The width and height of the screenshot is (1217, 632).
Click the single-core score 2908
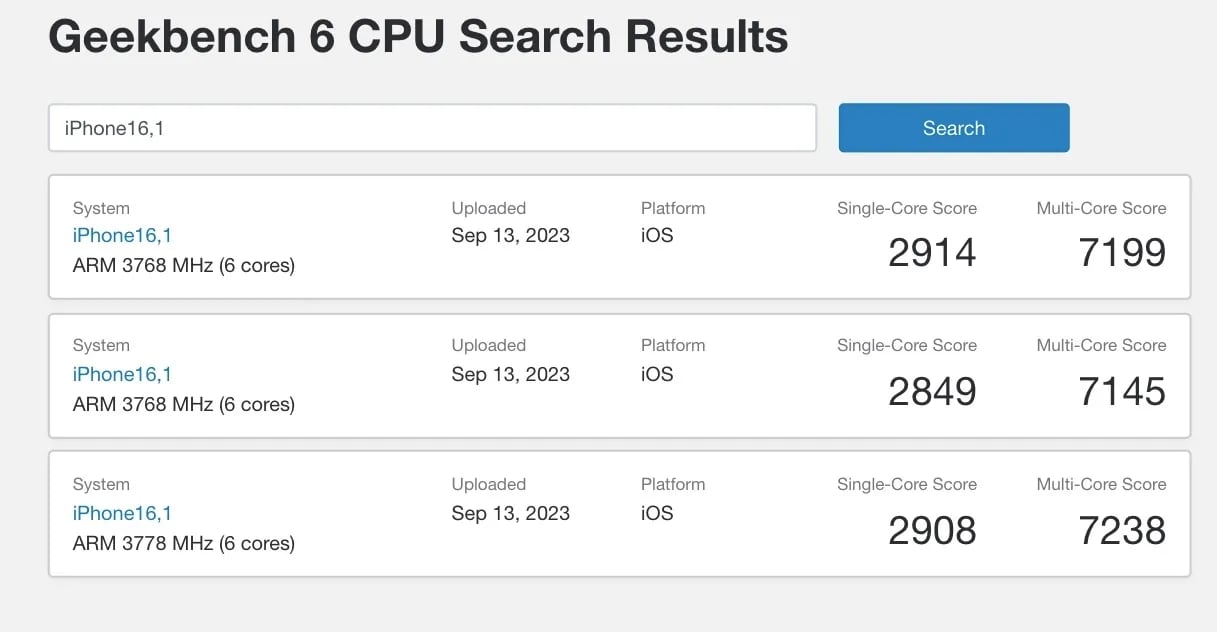[931, 530]
